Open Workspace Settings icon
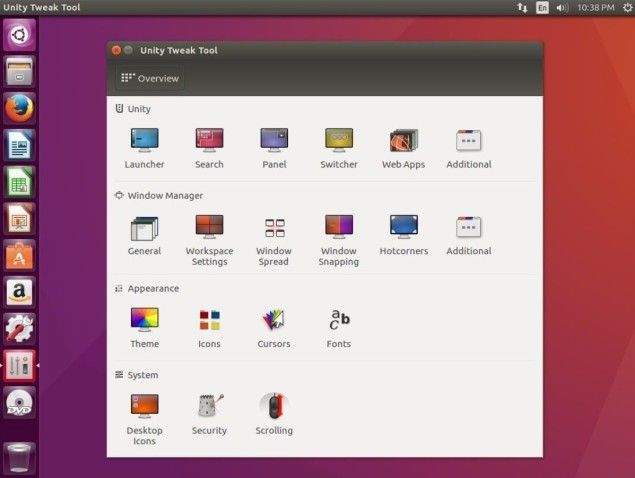 pos(209,226)
